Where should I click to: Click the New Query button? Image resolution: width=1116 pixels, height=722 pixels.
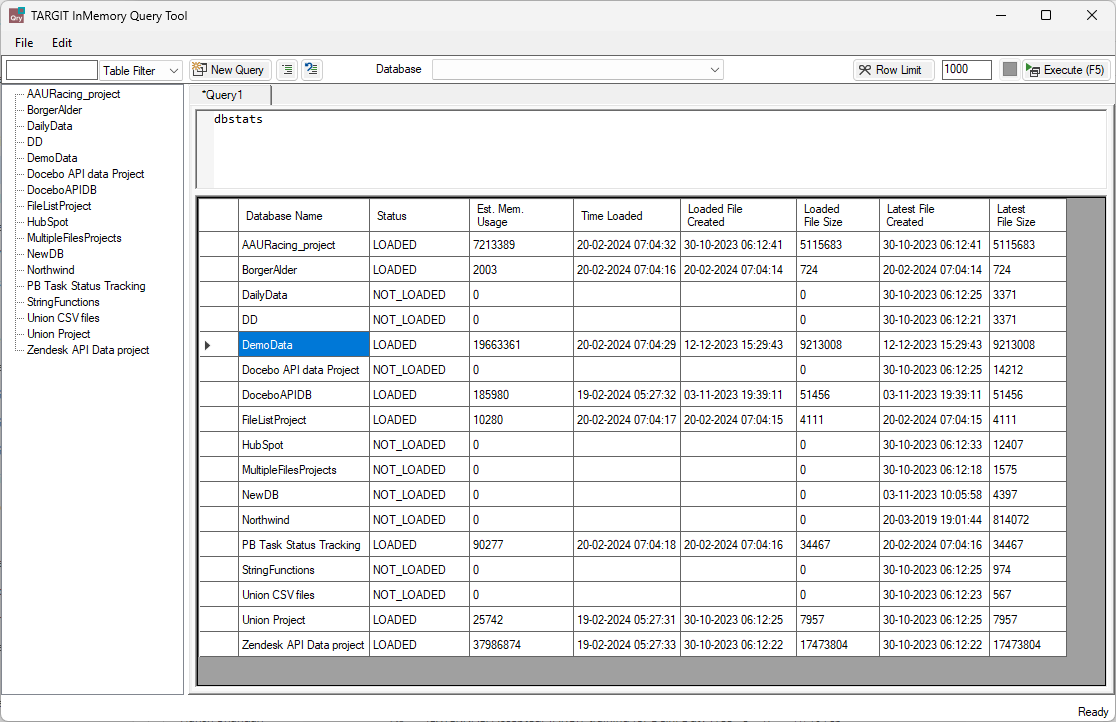[x=230, y=70]
